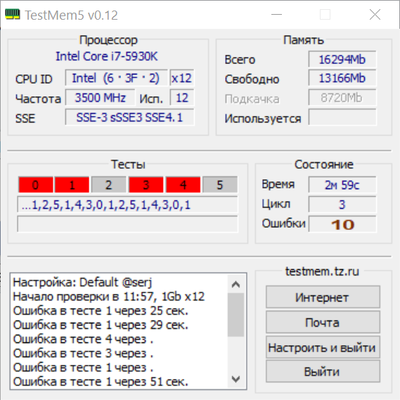Select red test block 3

pos(146,185)
